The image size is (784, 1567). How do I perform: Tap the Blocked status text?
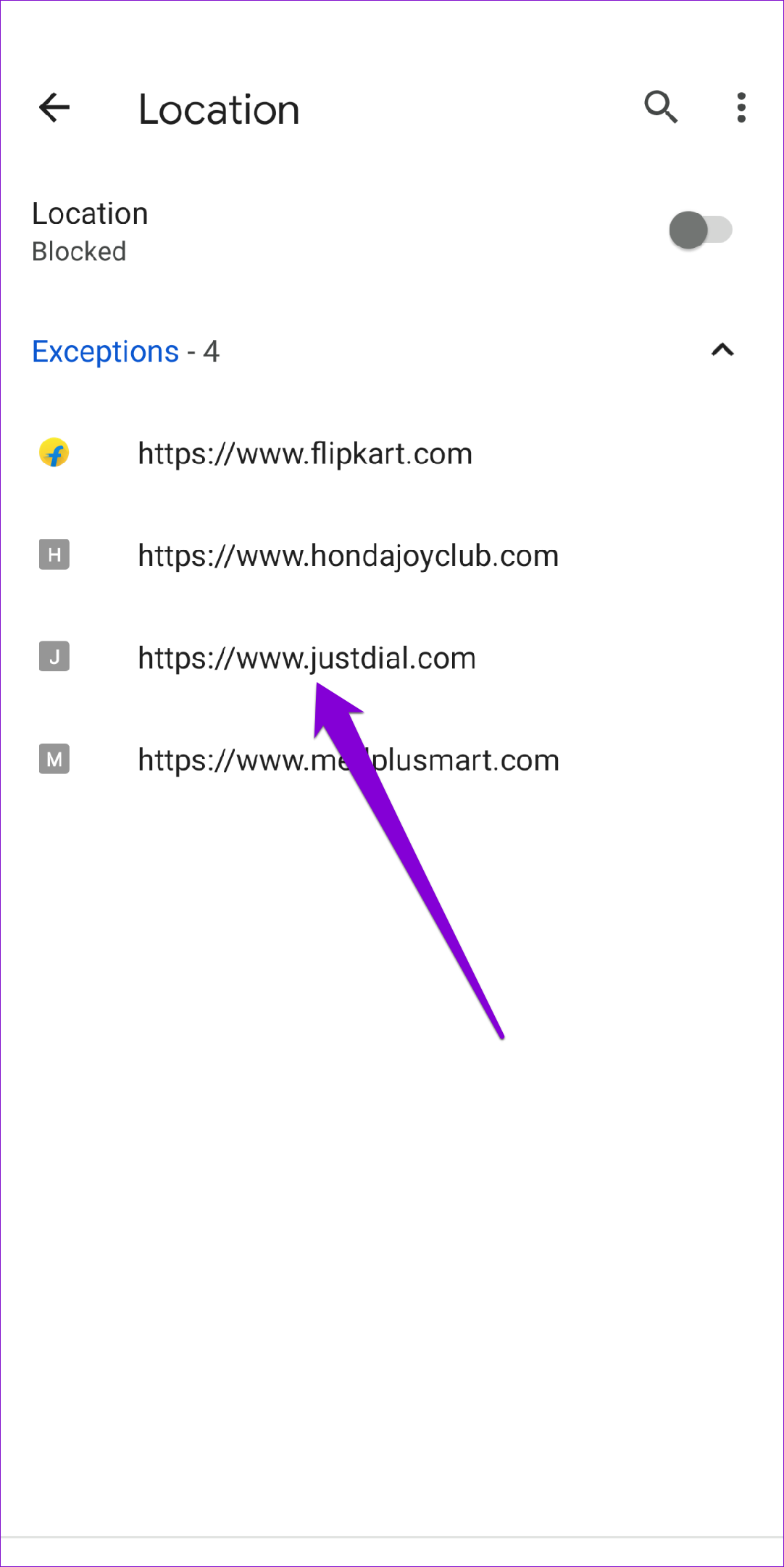79,252
